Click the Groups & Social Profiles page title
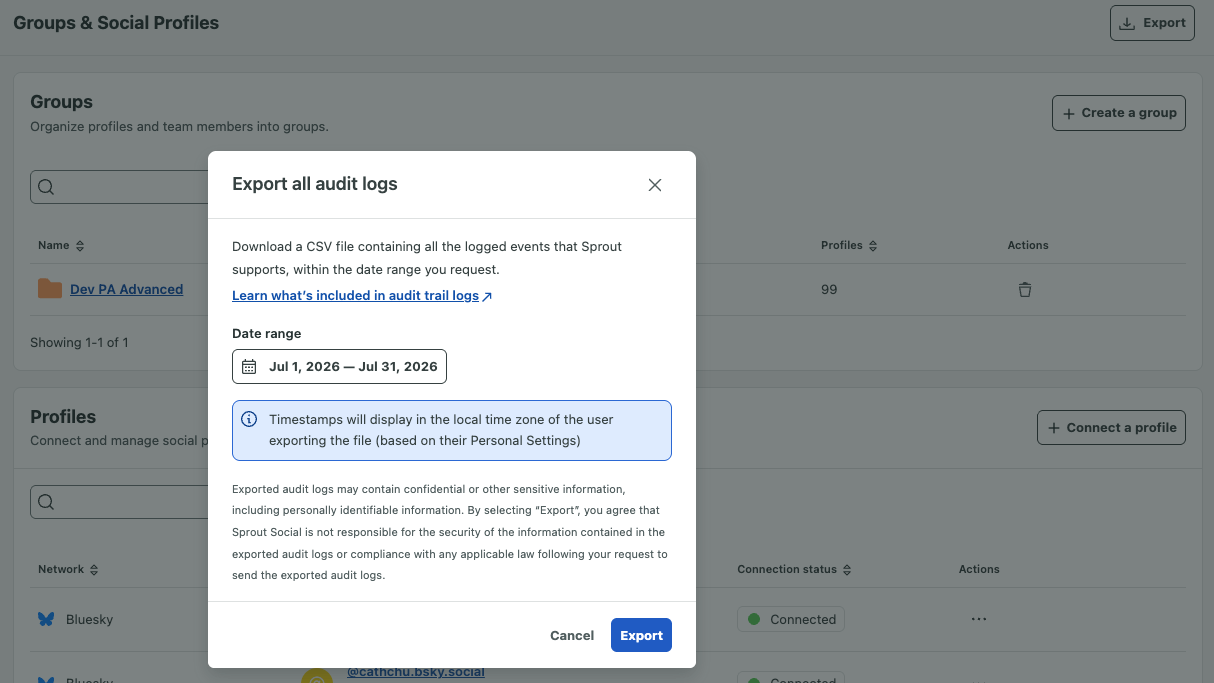Viewport: 1214px width, 683px height. 116,22
